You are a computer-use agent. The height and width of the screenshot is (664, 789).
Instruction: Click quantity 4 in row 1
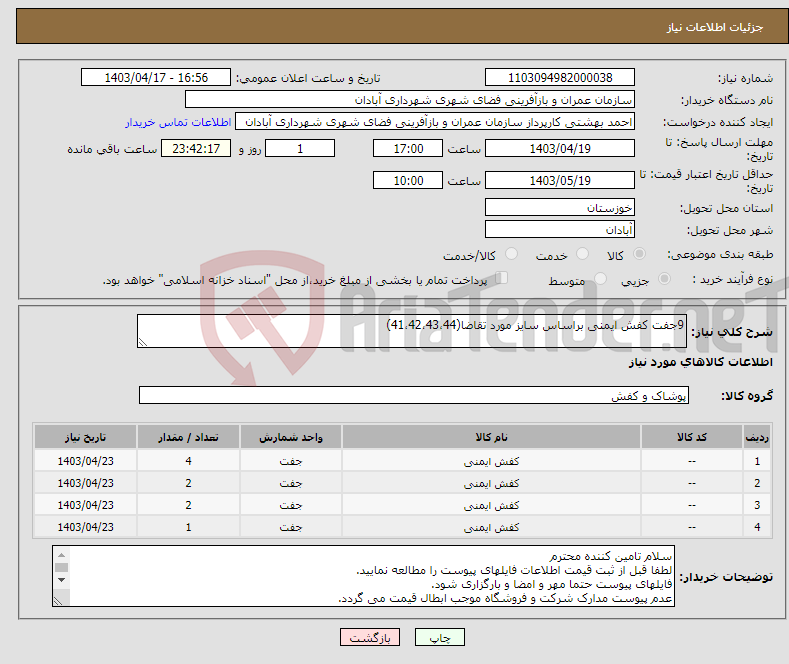(188, 461)
